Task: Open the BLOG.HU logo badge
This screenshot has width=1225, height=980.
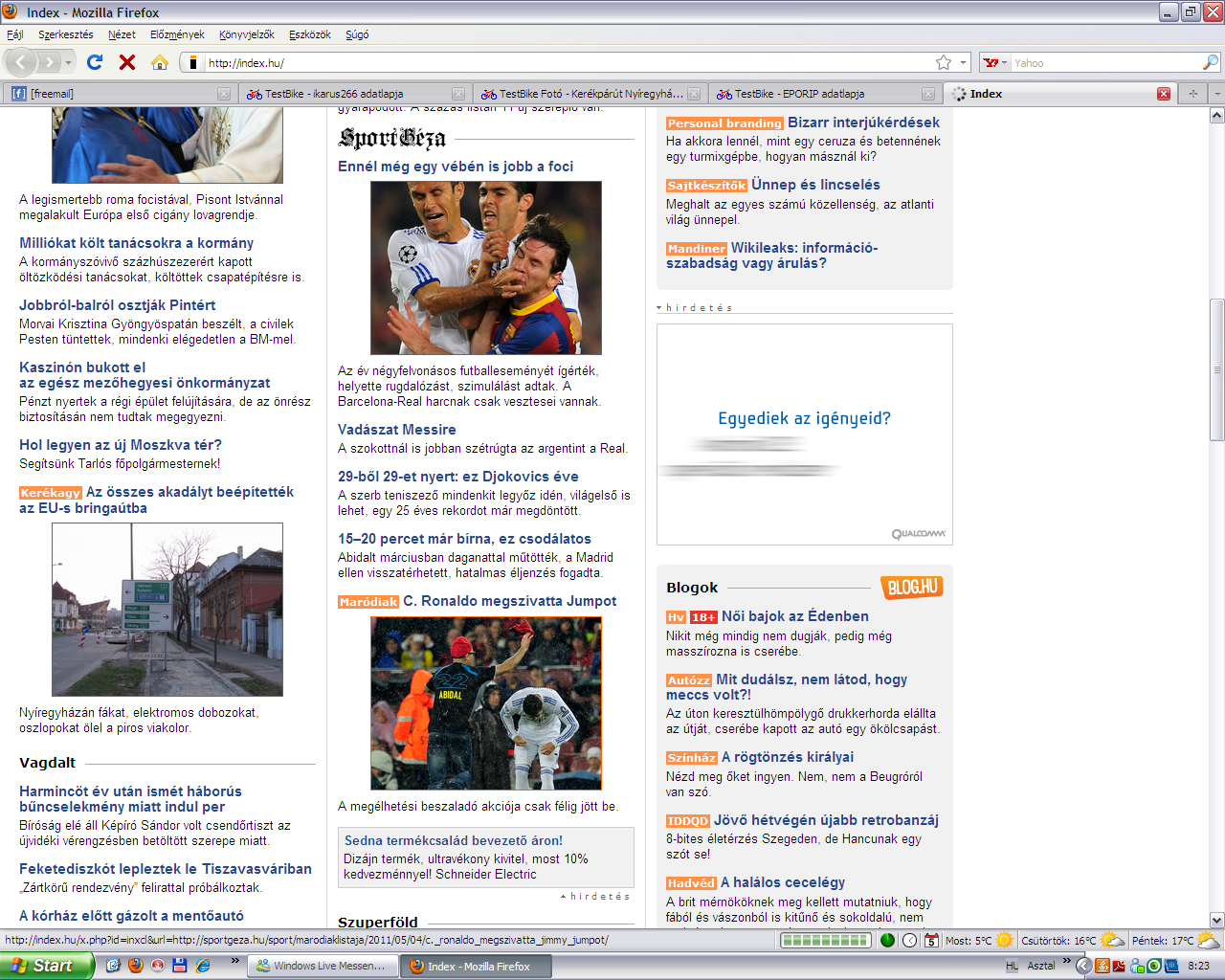Action: [912, 587]
